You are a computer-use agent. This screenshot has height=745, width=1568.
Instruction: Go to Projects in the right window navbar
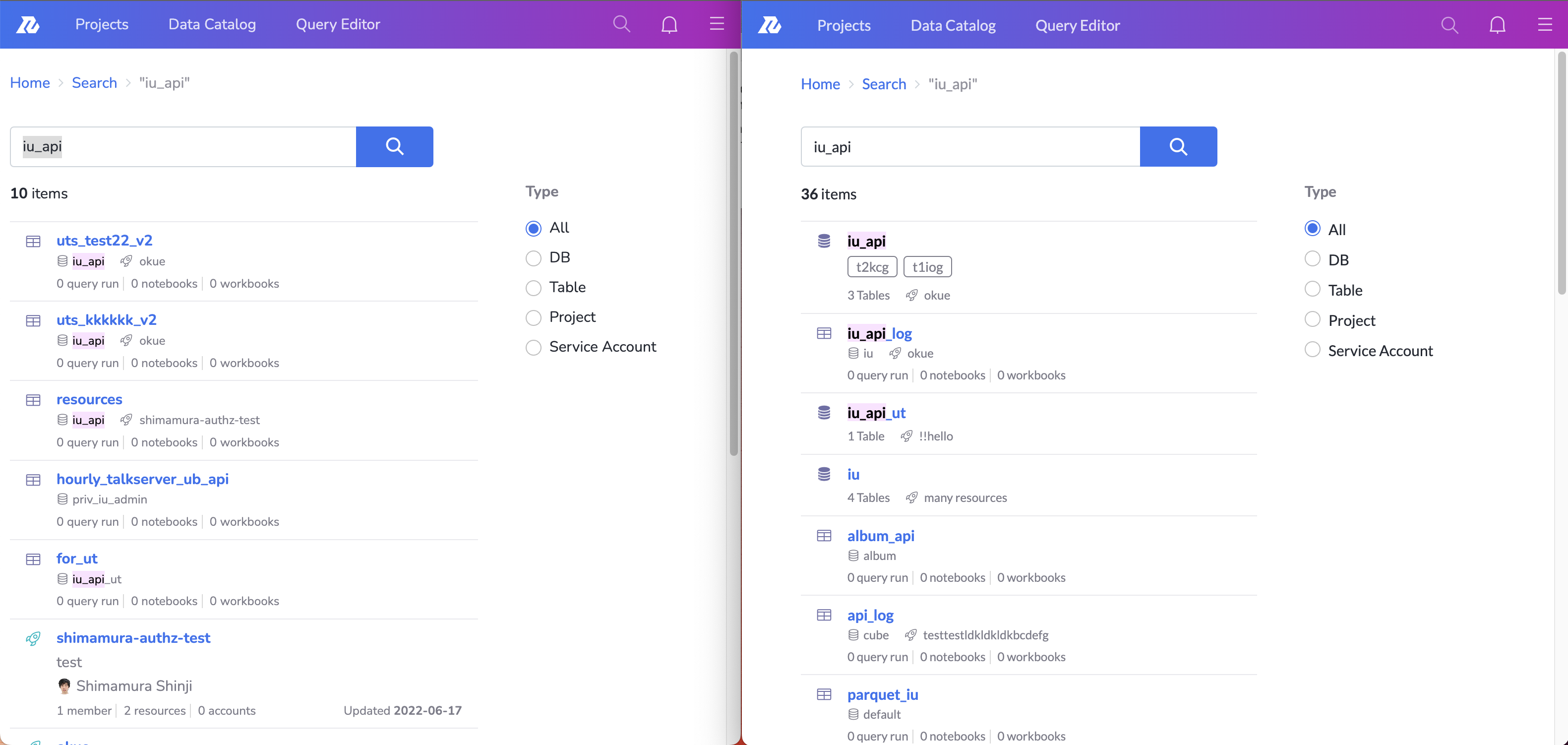click(844, 26)
